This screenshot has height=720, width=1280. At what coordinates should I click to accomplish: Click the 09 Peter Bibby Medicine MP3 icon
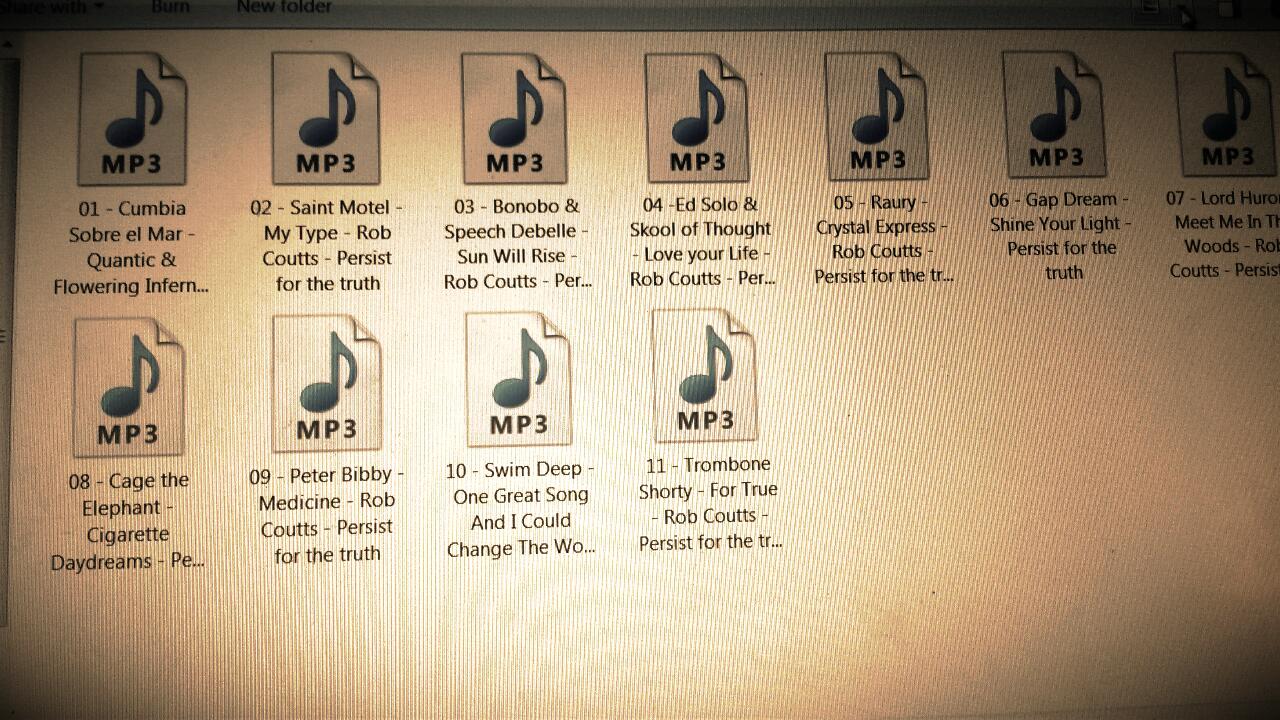326,384
